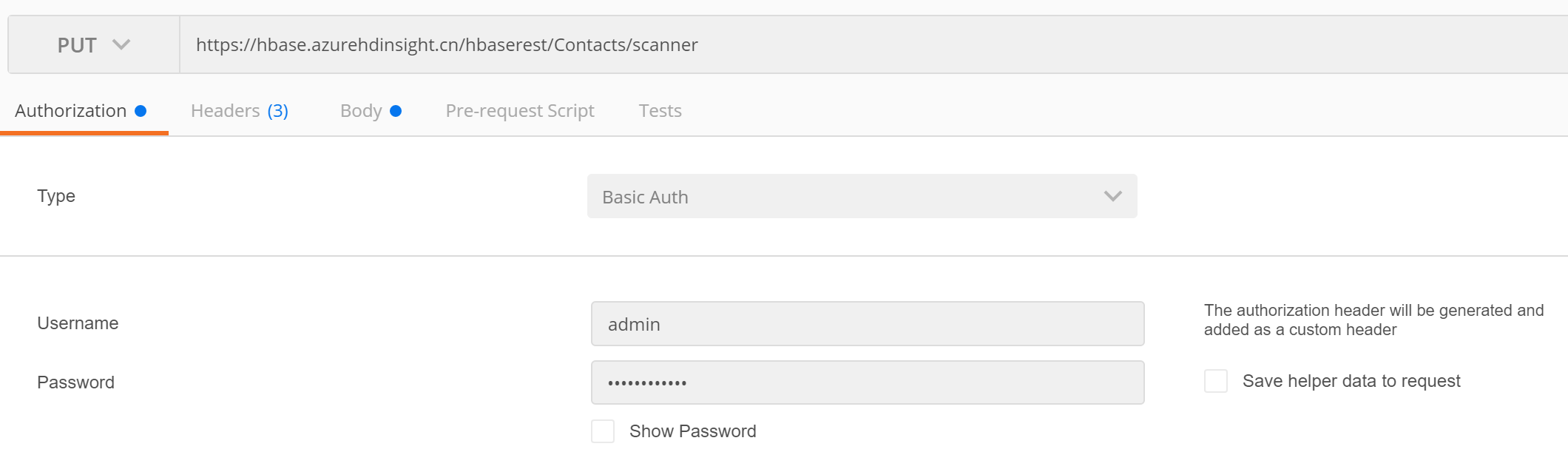The image size is (1568, 452).
Task: Click the masked Password input field
Action: [x=868, y=382]
